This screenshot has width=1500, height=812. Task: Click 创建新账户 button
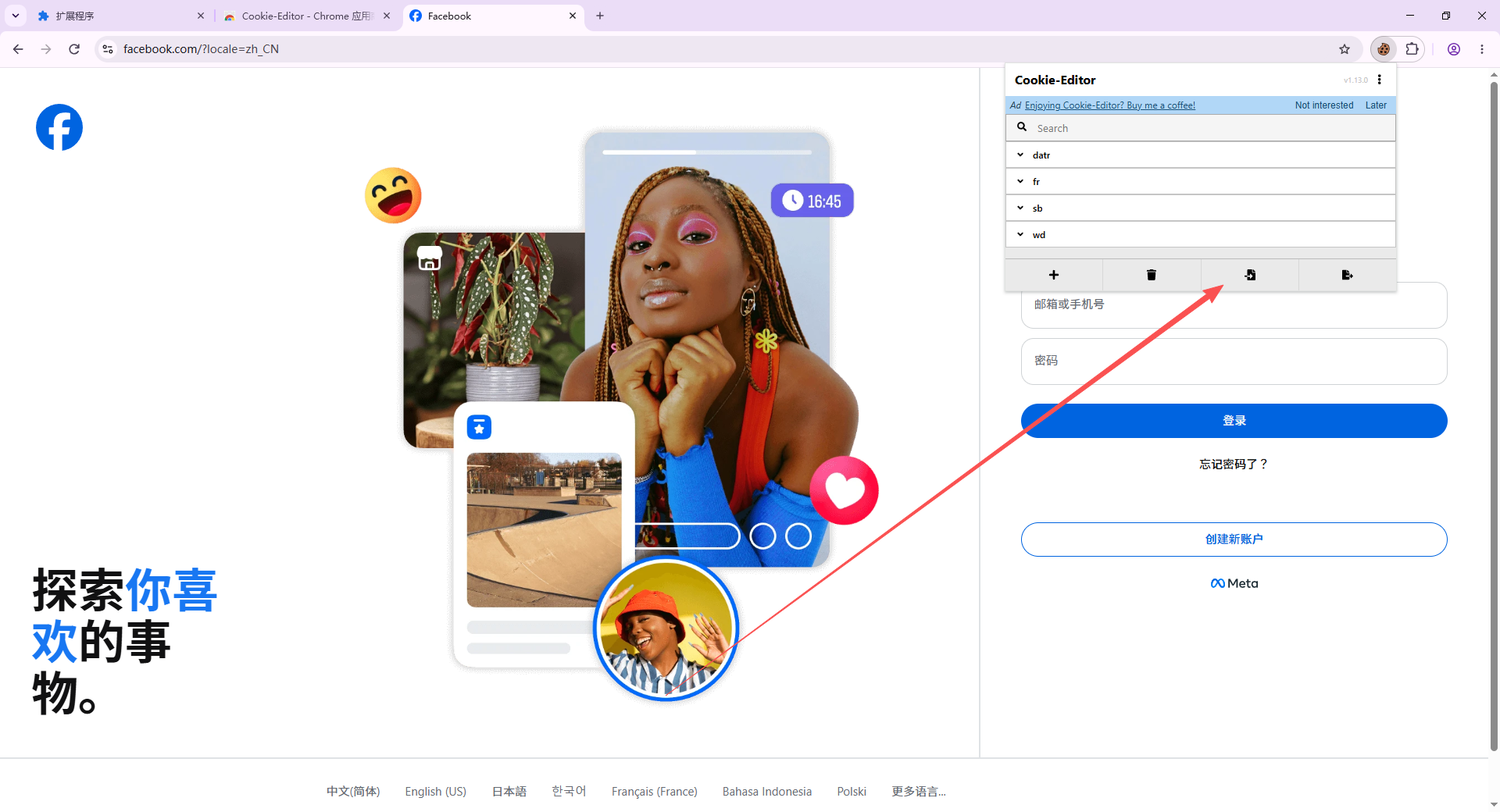point(1234,540)
